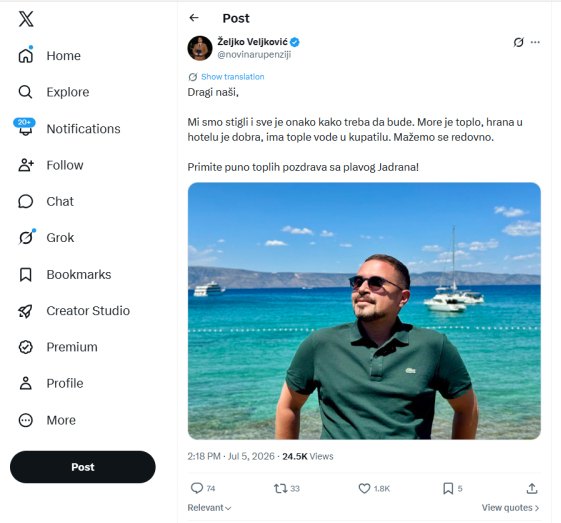Toggle bookmark on this post
The height and width of the screenshot is (523, 561).
tap(448, 488)
